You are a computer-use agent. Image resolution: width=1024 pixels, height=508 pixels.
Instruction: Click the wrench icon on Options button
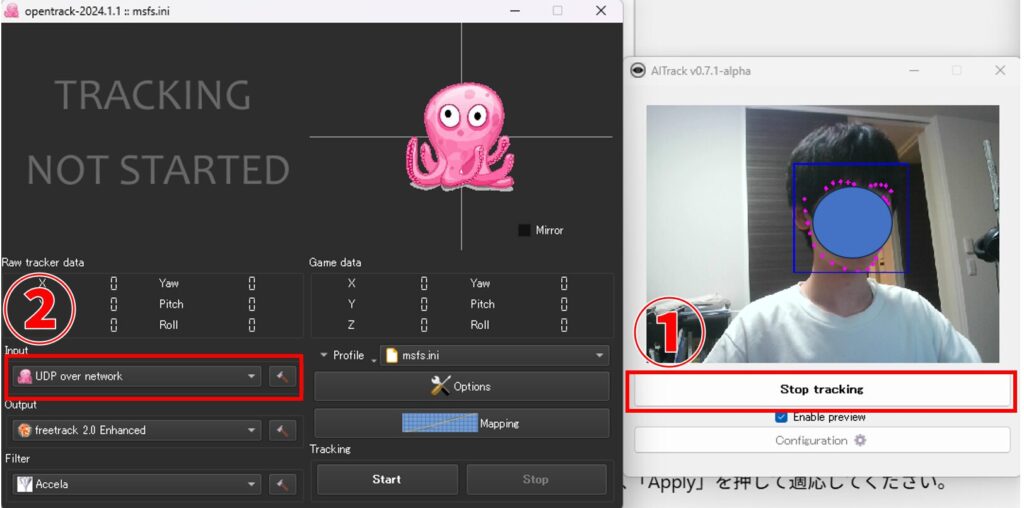440,386
